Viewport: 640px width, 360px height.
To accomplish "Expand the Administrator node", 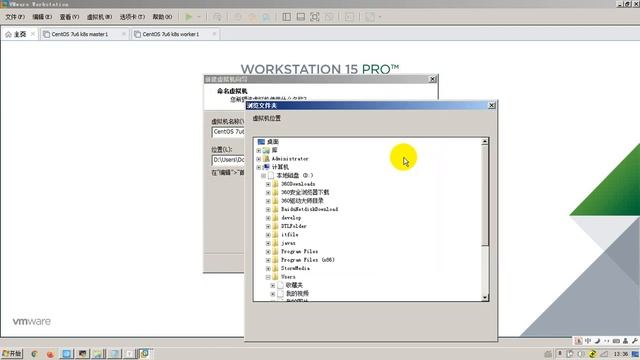I will [258, 159].
